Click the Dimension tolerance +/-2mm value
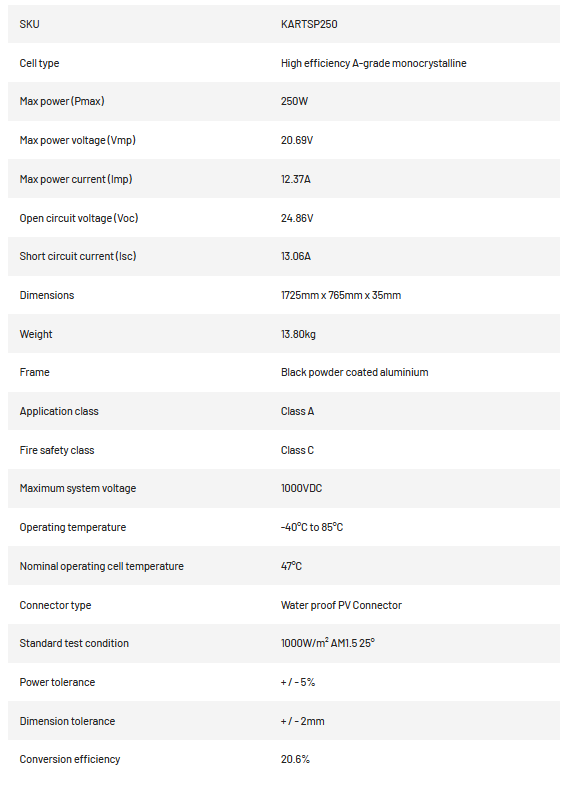The height and width of the screenshot is (786, 574). click(x=302, y=722)
